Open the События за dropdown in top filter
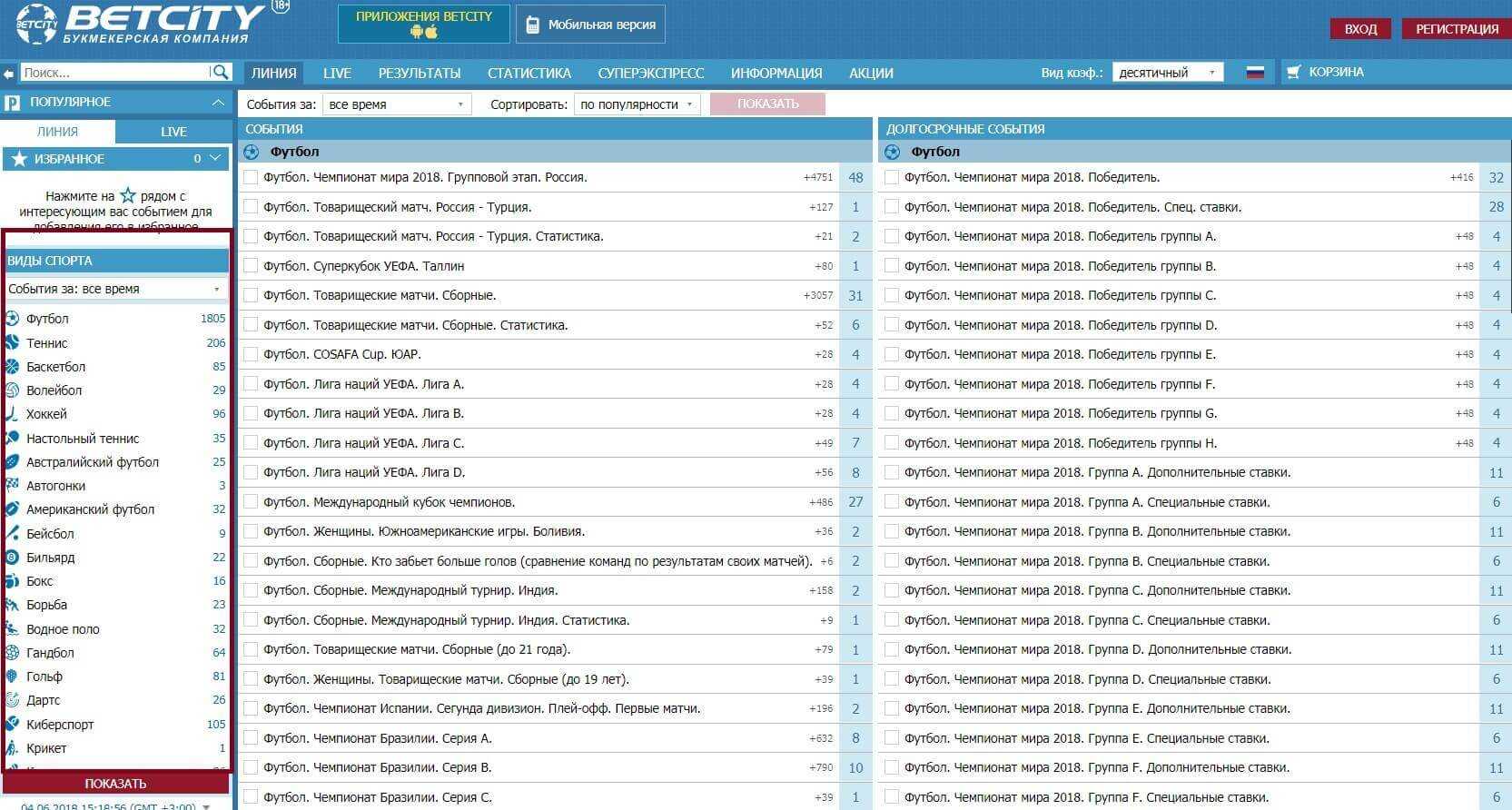 coord(397,104)
